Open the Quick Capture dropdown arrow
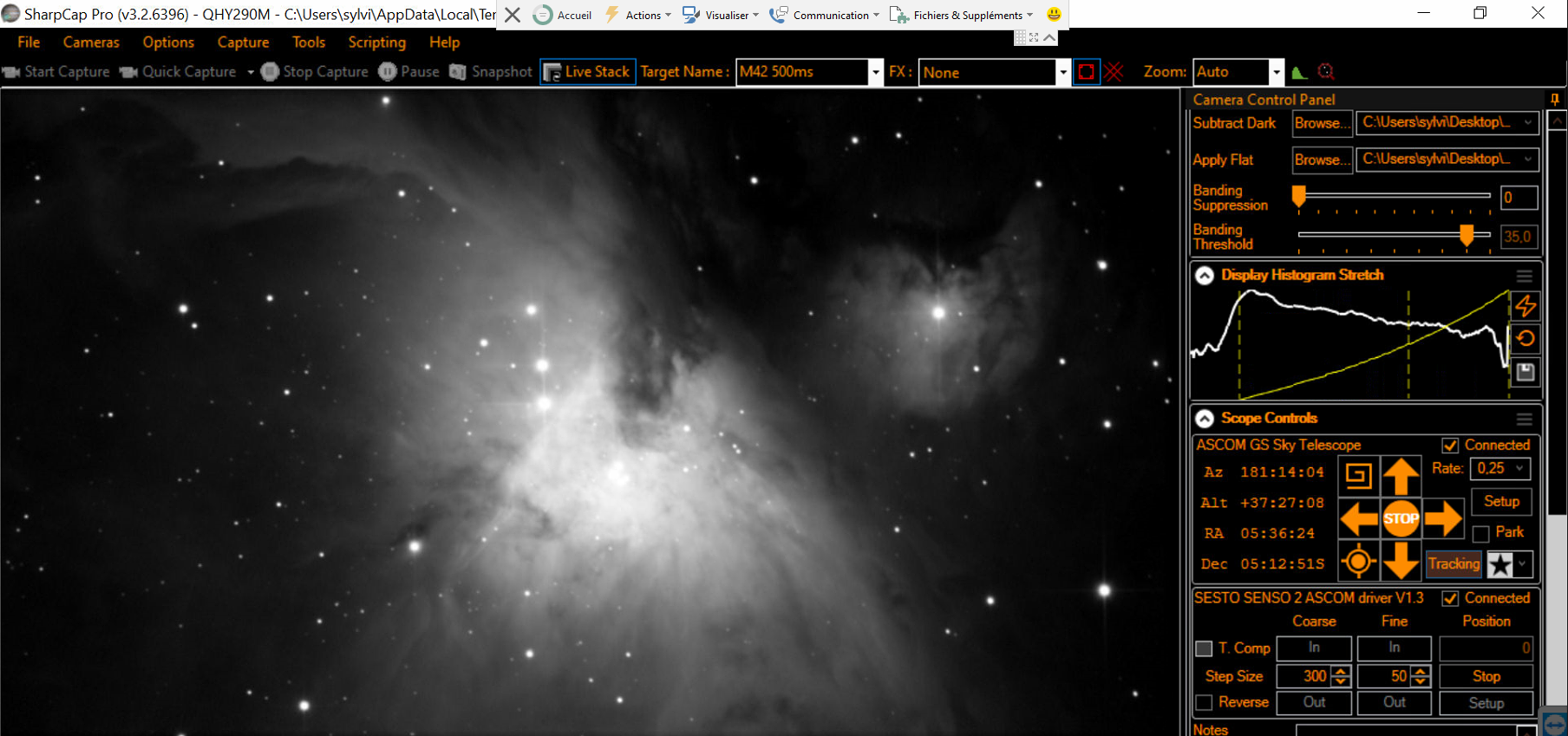1568x736 pixels. pyautogui.click(x=251, y=72)
